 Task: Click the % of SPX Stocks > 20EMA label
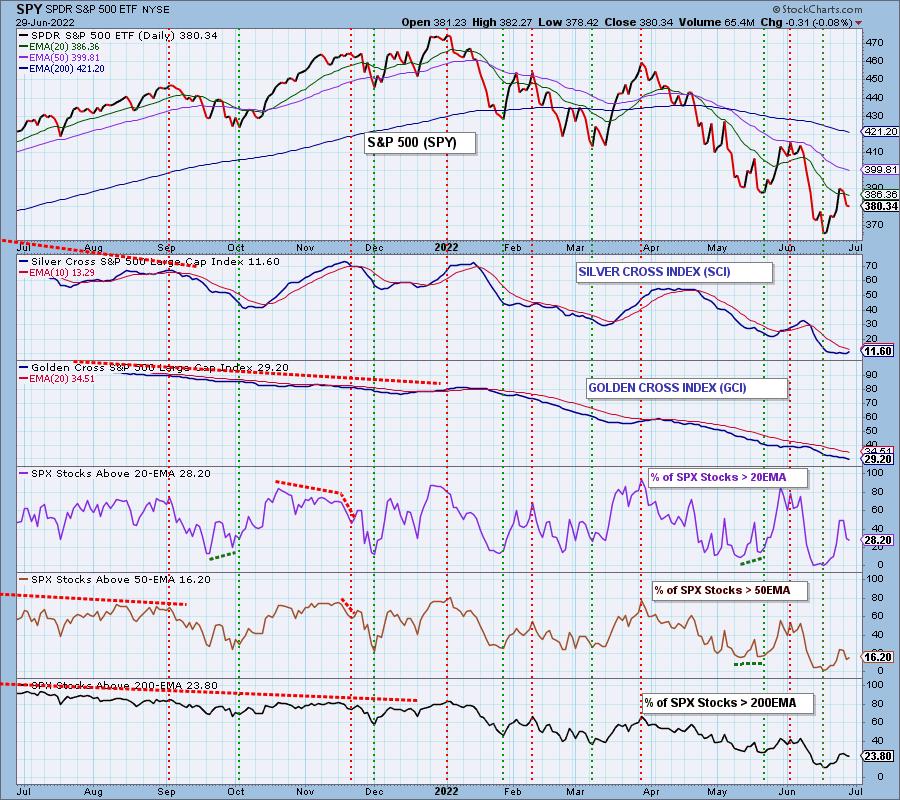pos(728,477)
